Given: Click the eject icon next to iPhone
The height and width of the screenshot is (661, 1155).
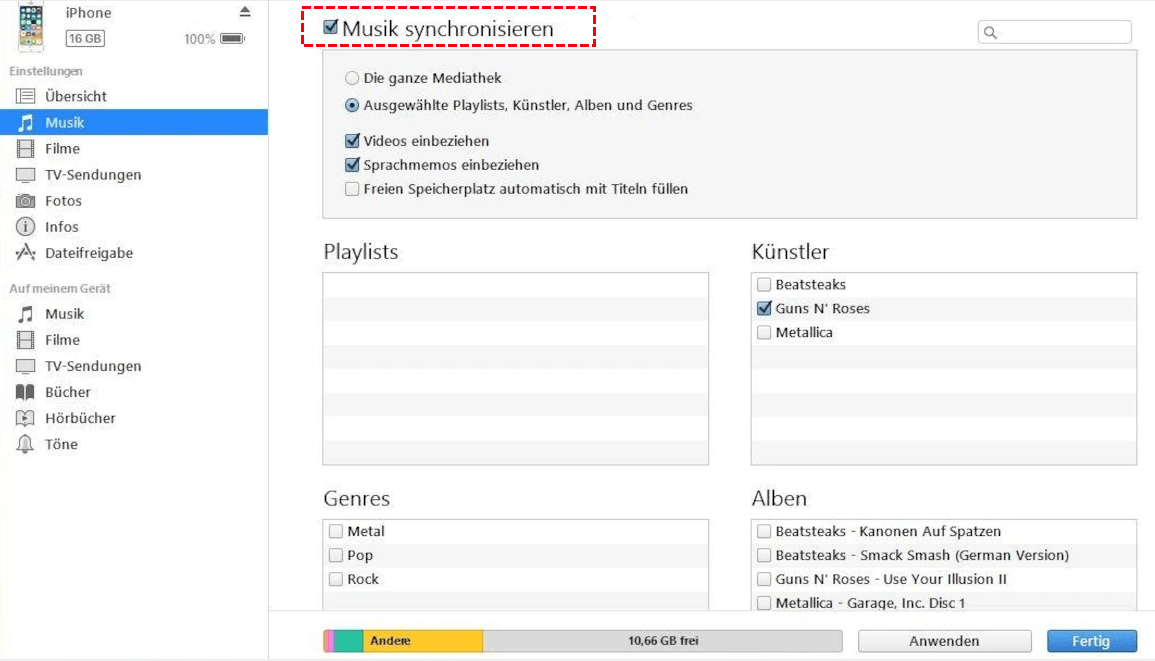Looking at the screenshot, I should [x=245, y=12].
